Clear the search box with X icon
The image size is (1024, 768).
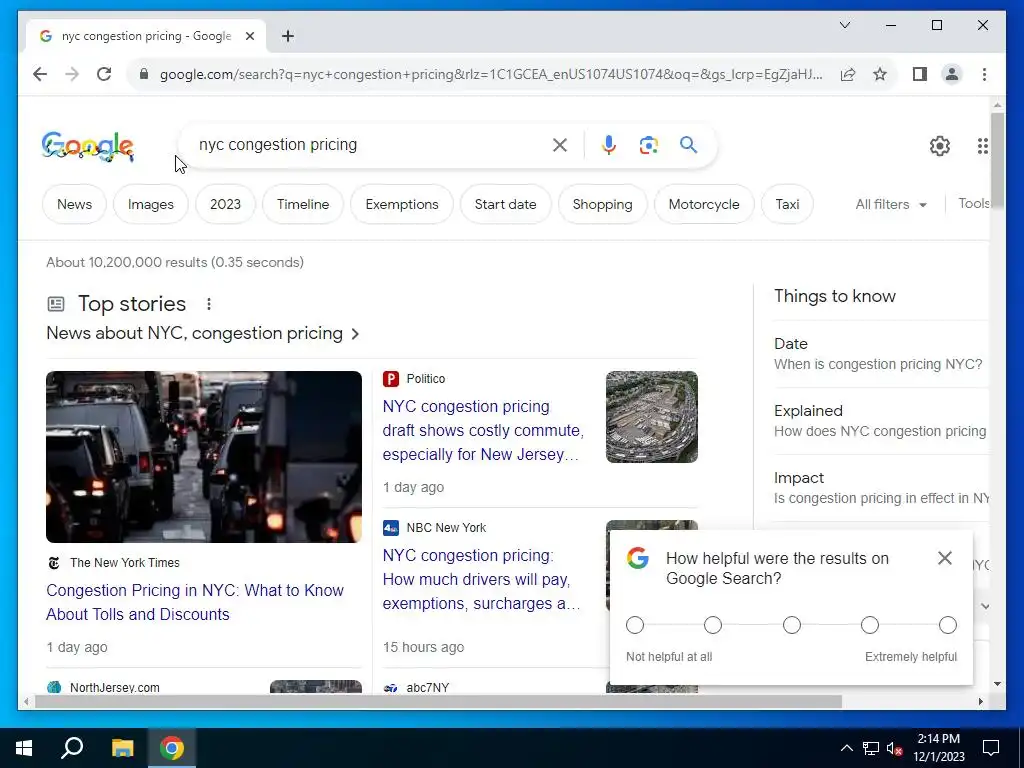point(560,145)
